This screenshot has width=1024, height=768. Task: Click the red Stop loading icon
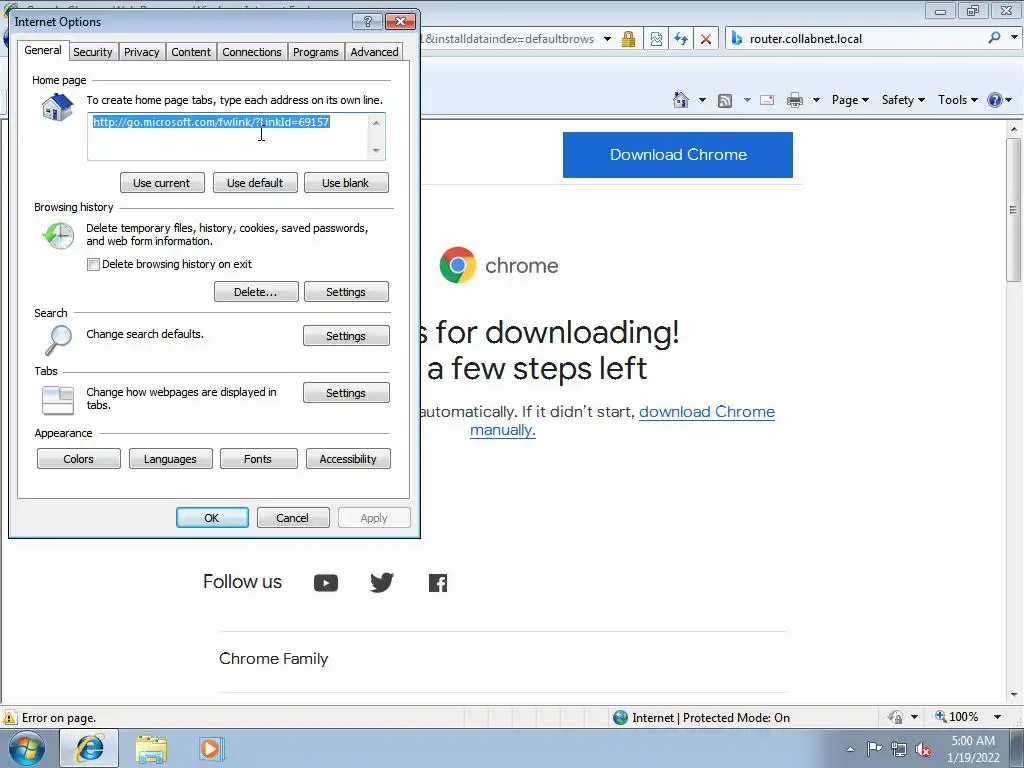706,39
